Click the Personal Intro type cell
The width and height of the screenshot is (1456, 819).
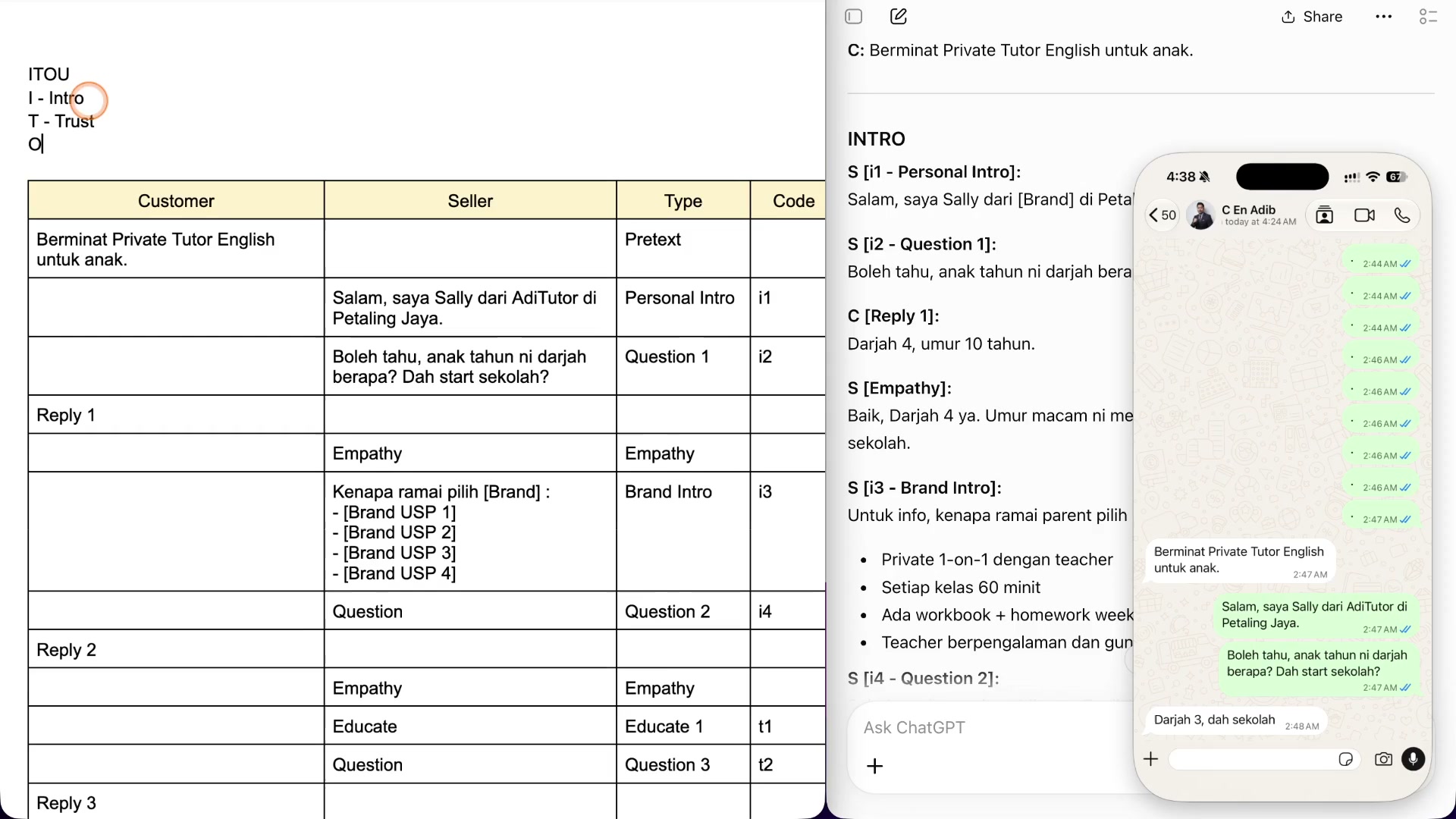(683, 307)
